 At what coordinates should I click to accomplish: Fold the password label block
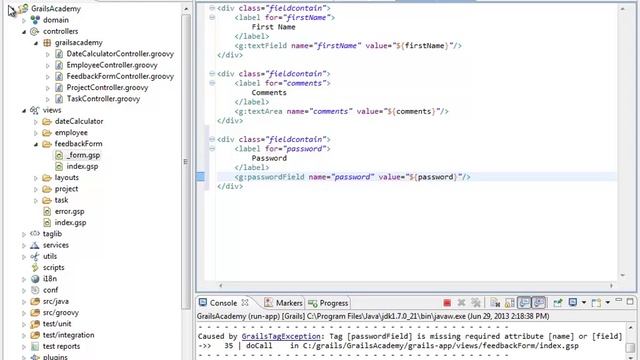[x=212, y=149]
